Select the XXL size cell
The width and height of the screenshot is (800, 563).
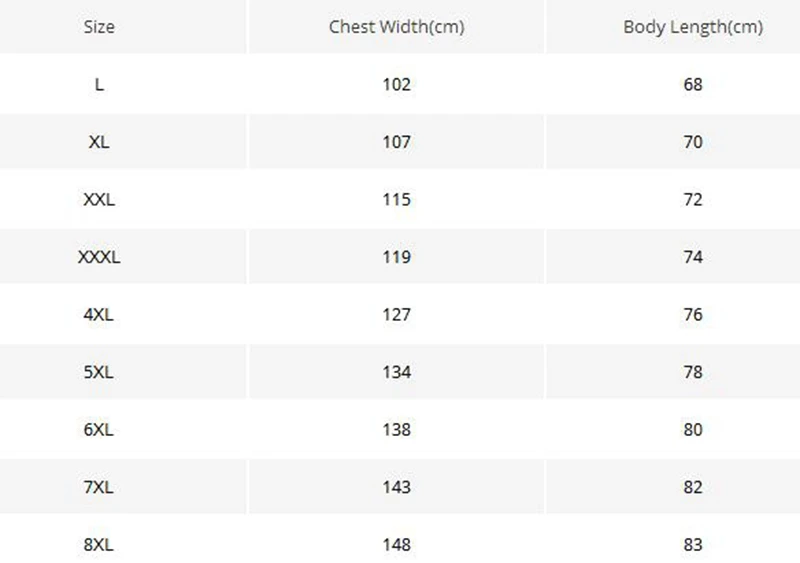click(99, 200)
